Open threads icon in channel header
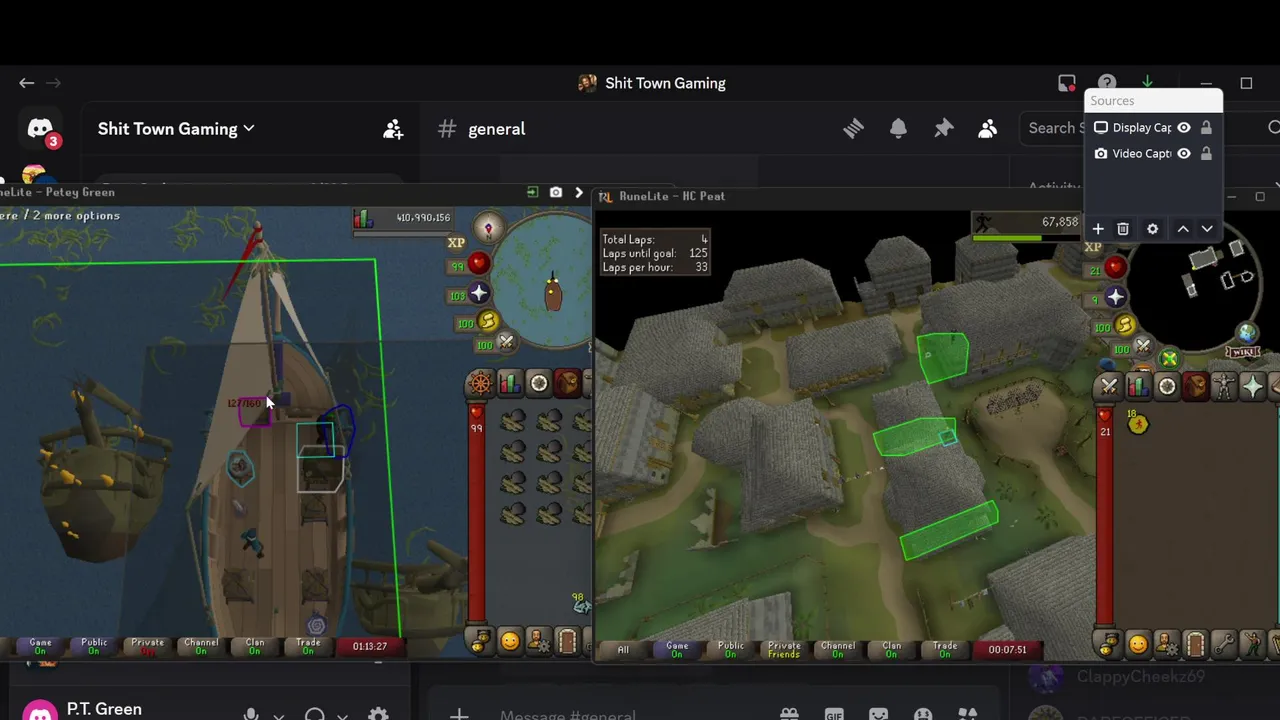1280x720 pixels. click(x=853, y=128)
